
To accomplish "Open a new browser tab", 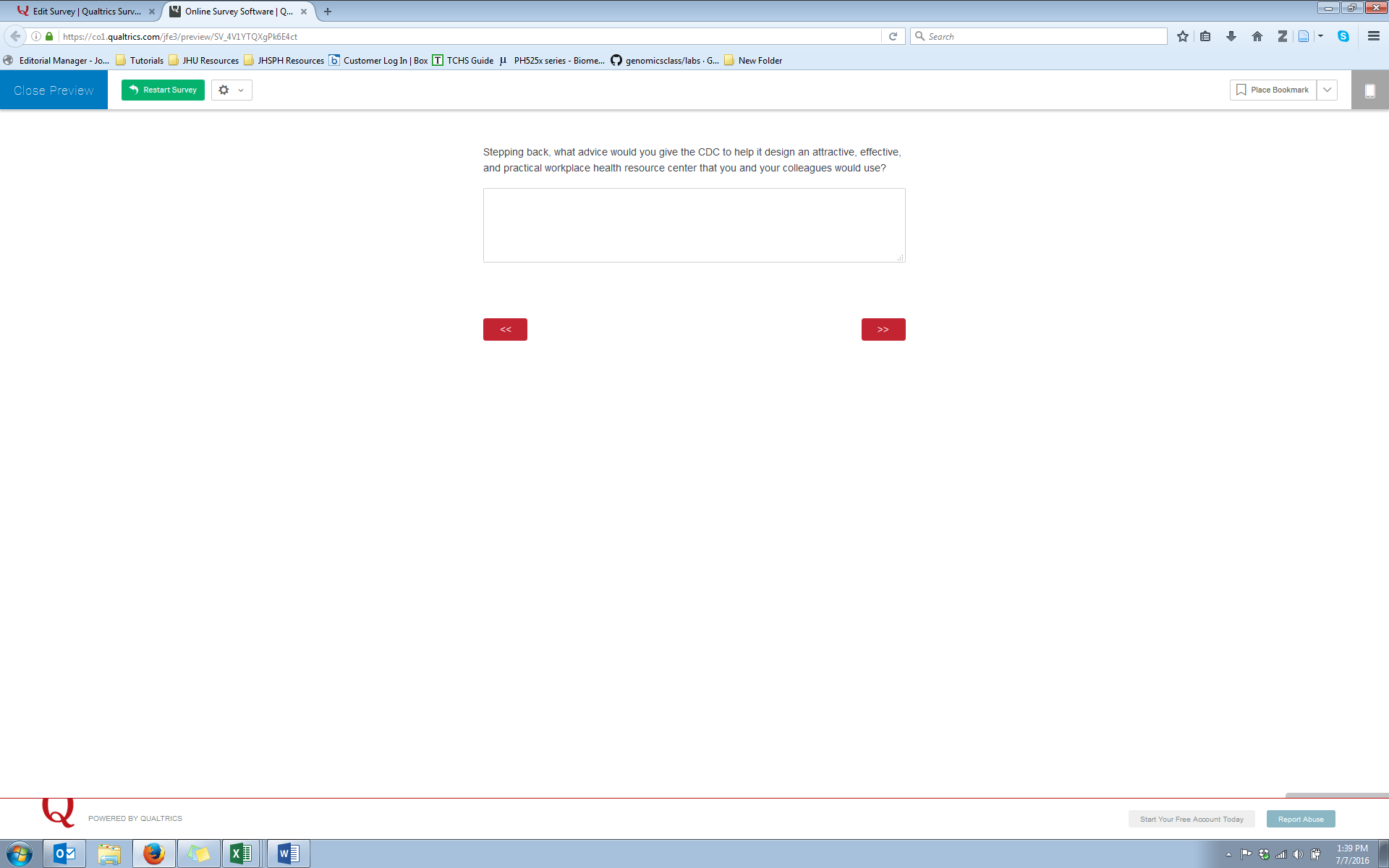I will click(328, 12).
